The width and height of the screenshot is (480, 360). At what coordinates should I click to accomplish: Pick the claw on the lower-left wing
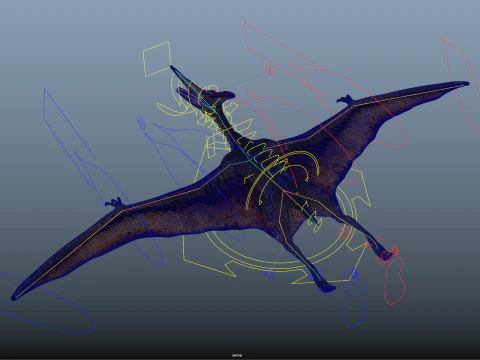coord(114,203)
